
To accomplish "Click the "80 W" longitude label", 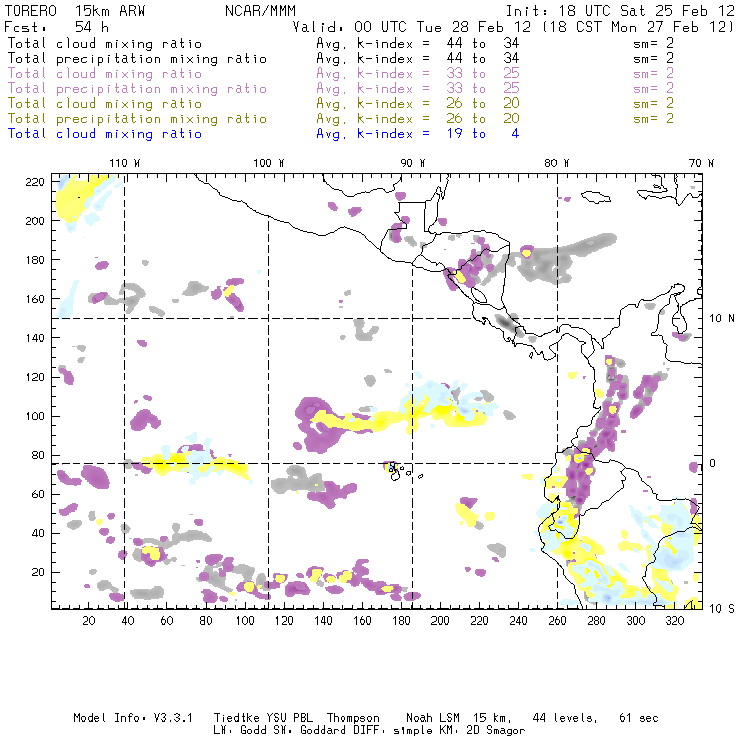I will pos(556,163).
